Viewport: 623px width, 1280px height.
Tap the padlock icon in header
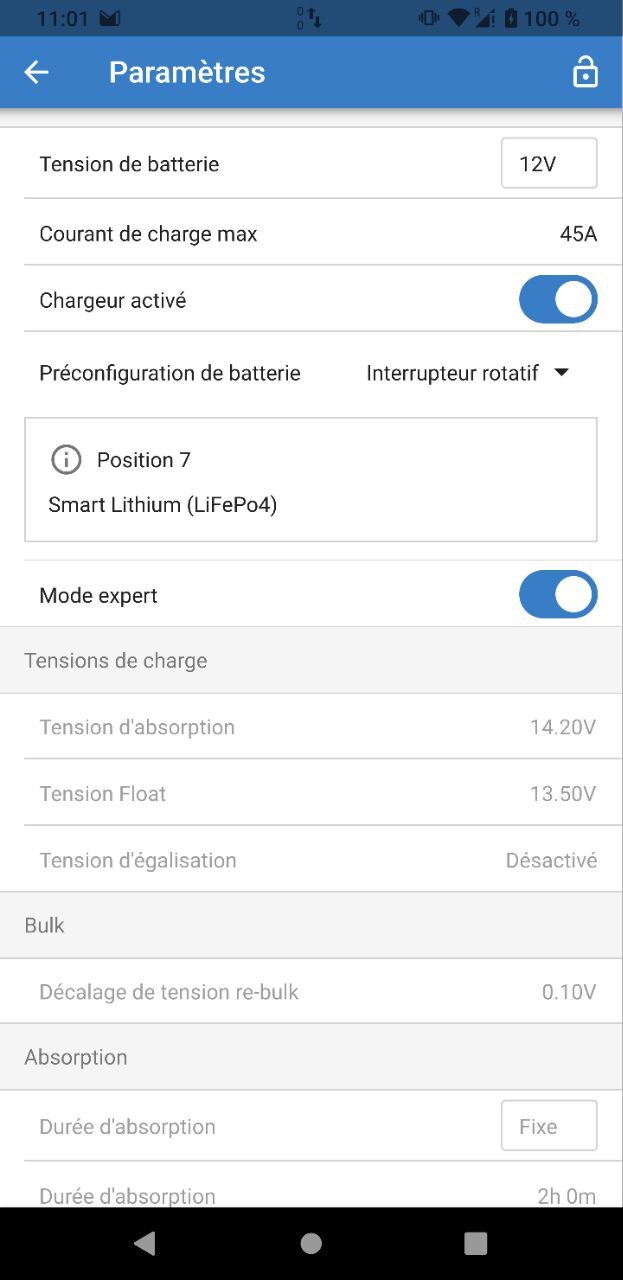(585, 72)
